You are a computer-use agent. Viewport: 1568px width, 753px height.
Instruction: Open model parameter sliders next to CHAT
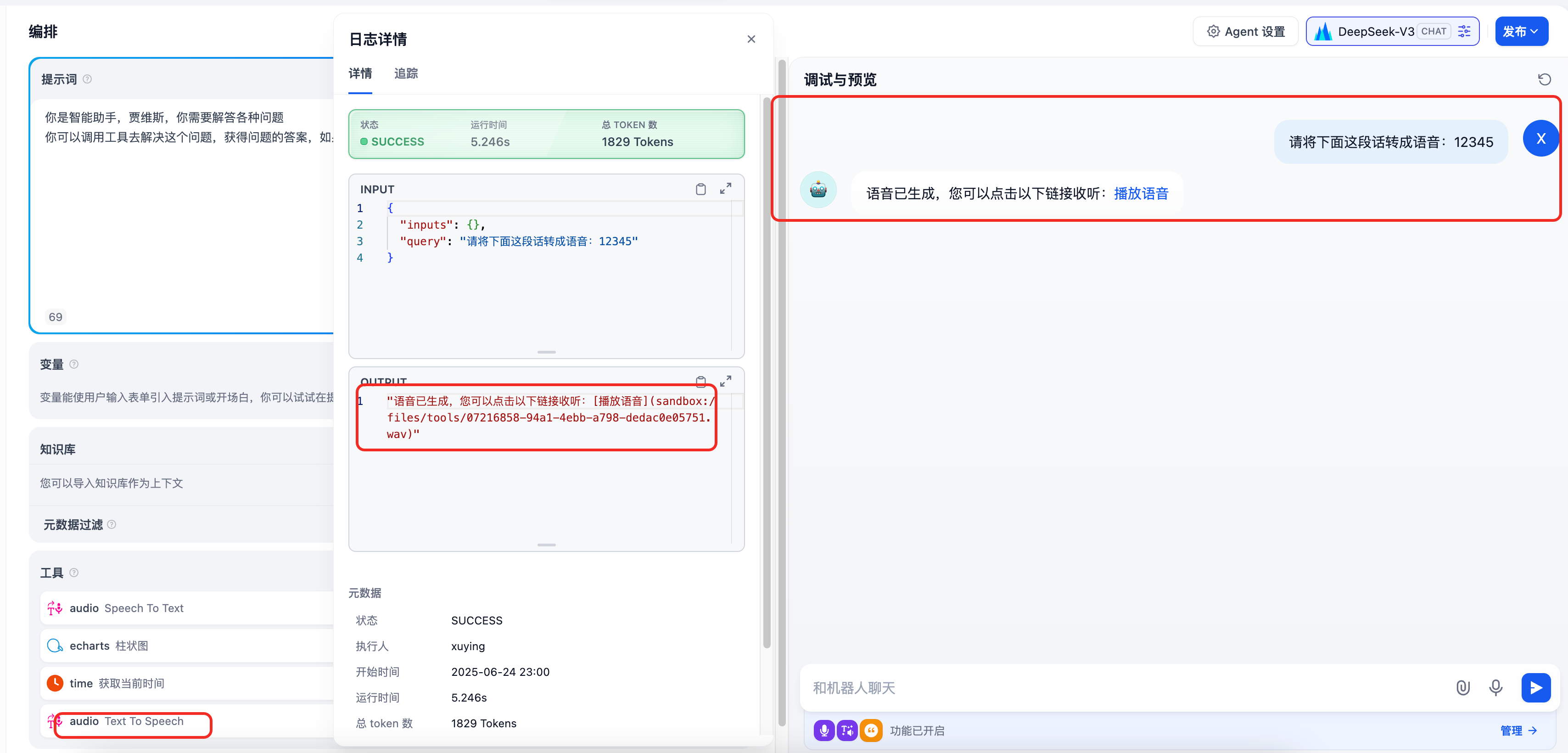click(1465, 31)
